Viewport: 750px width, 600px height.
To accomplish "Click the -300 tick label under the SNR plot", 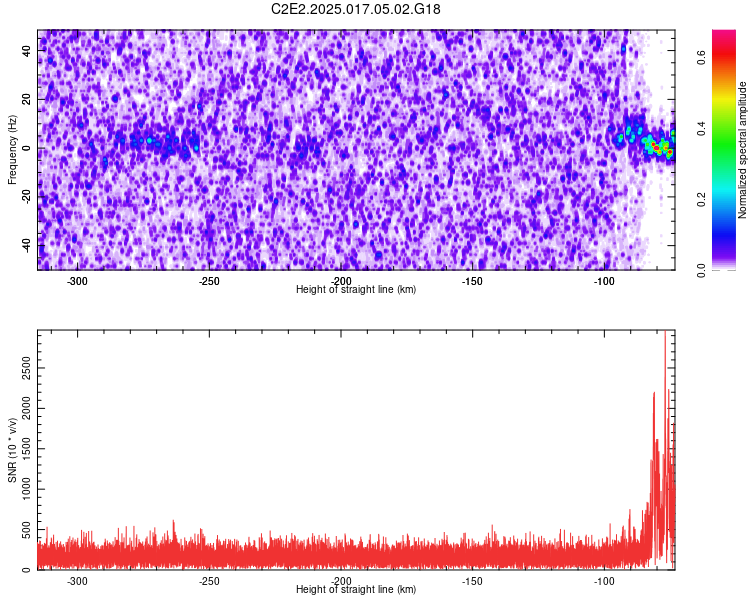I will [x=77, y=581].
